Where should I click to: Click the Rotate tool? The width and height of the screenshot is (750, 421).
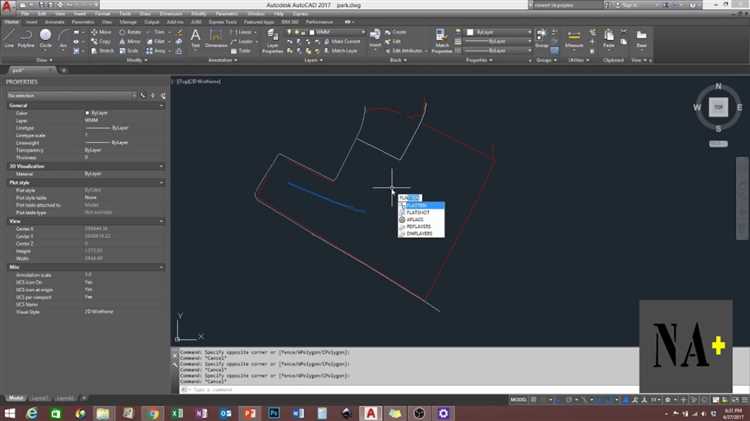(130, 32)
